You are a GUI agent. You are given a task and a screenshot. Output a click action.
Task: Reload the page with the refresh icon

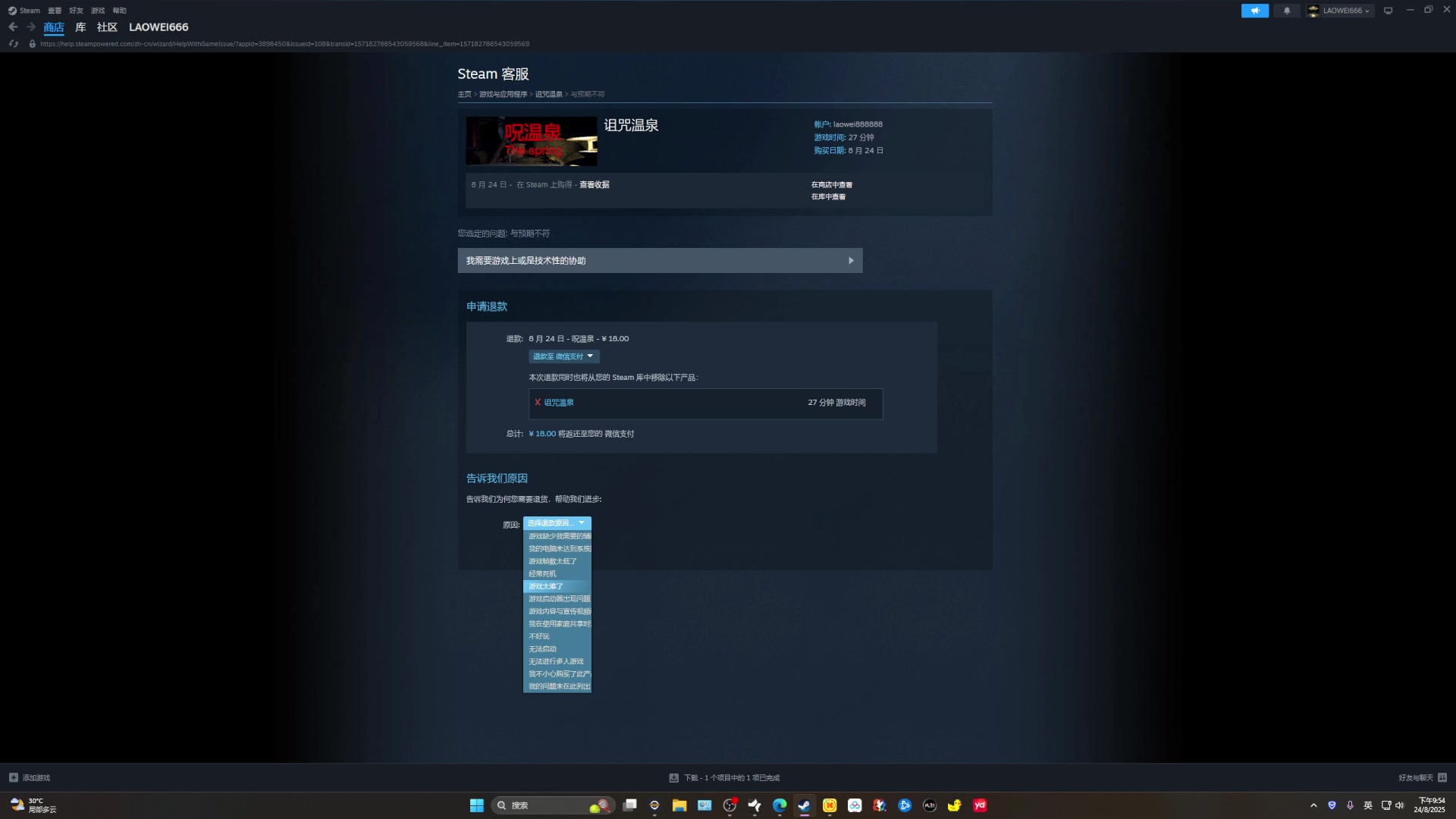[x=13, y=44]
